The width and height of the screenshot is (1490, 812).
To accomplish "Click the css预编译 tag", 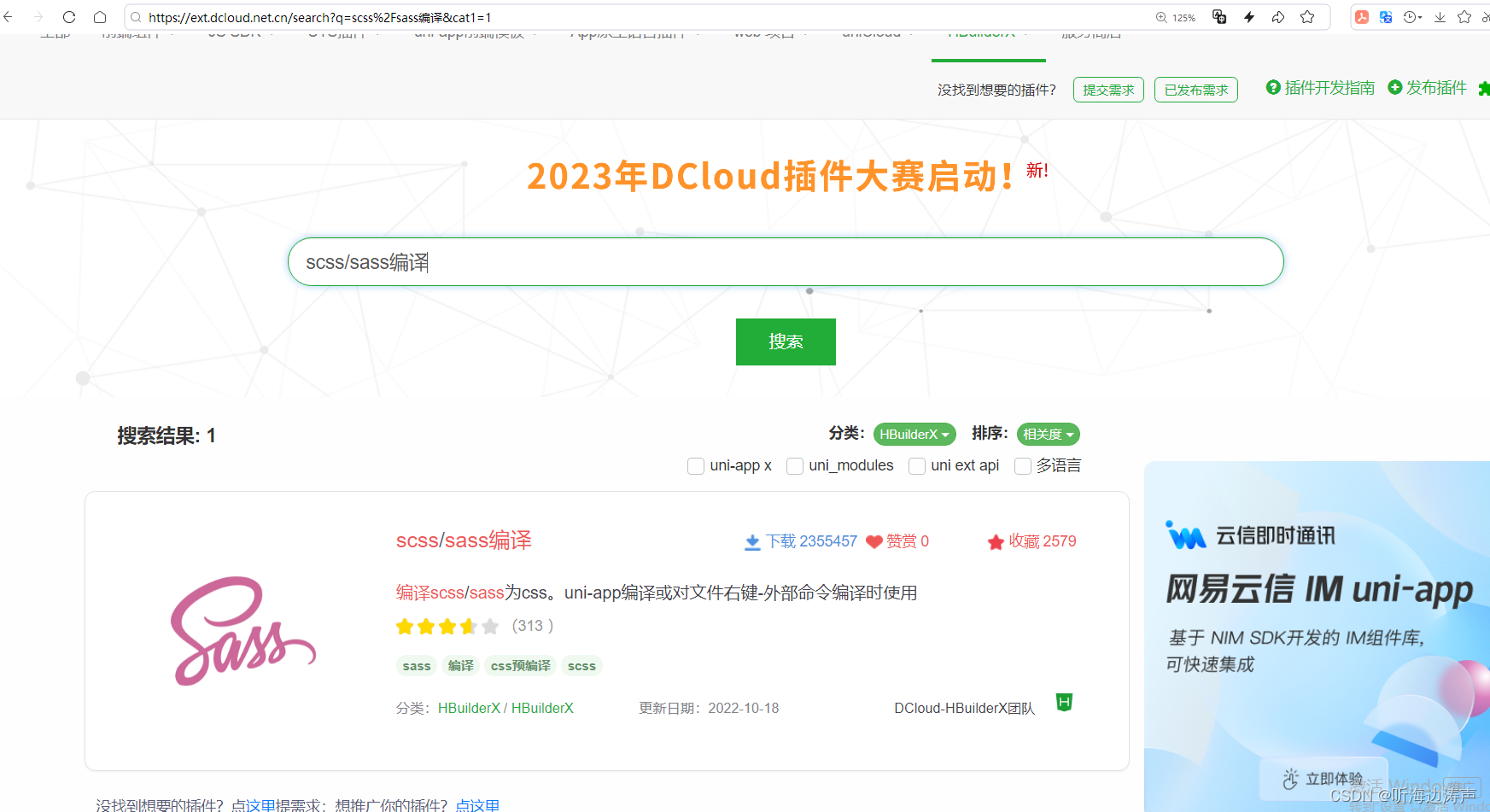I will point(521,666).
